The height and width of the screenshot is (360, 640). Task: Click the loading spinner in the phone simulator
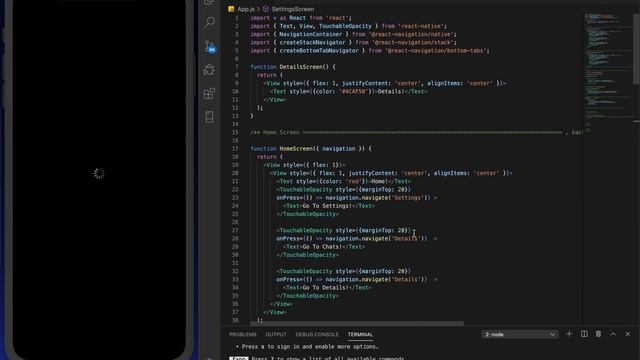tap(99, 174)
